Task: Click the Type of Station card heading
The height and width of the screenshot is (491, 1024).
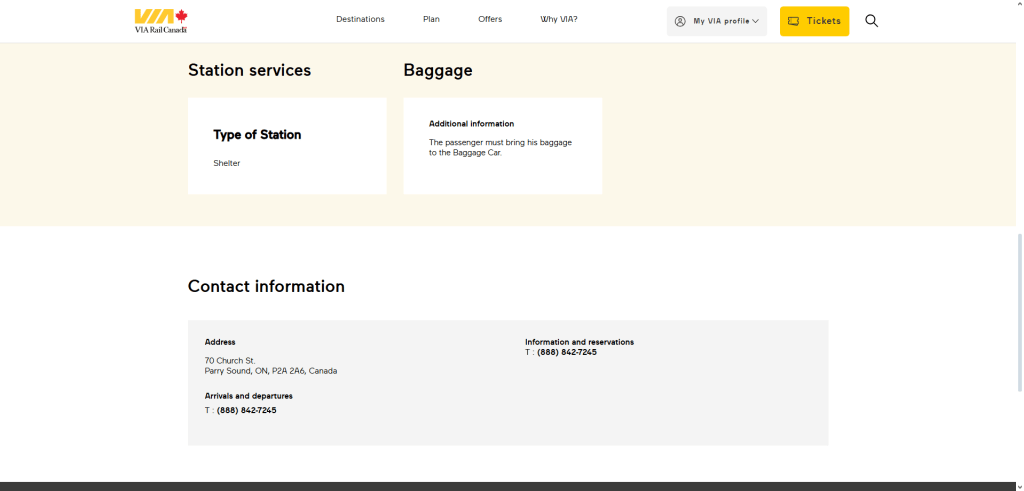Action: coord(257,135)
